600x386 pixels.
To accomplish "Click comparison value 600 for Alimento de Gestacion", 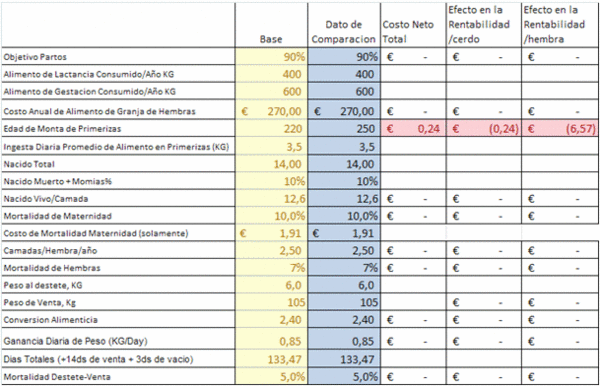I will pyautogui.click(x=364, y=91).
